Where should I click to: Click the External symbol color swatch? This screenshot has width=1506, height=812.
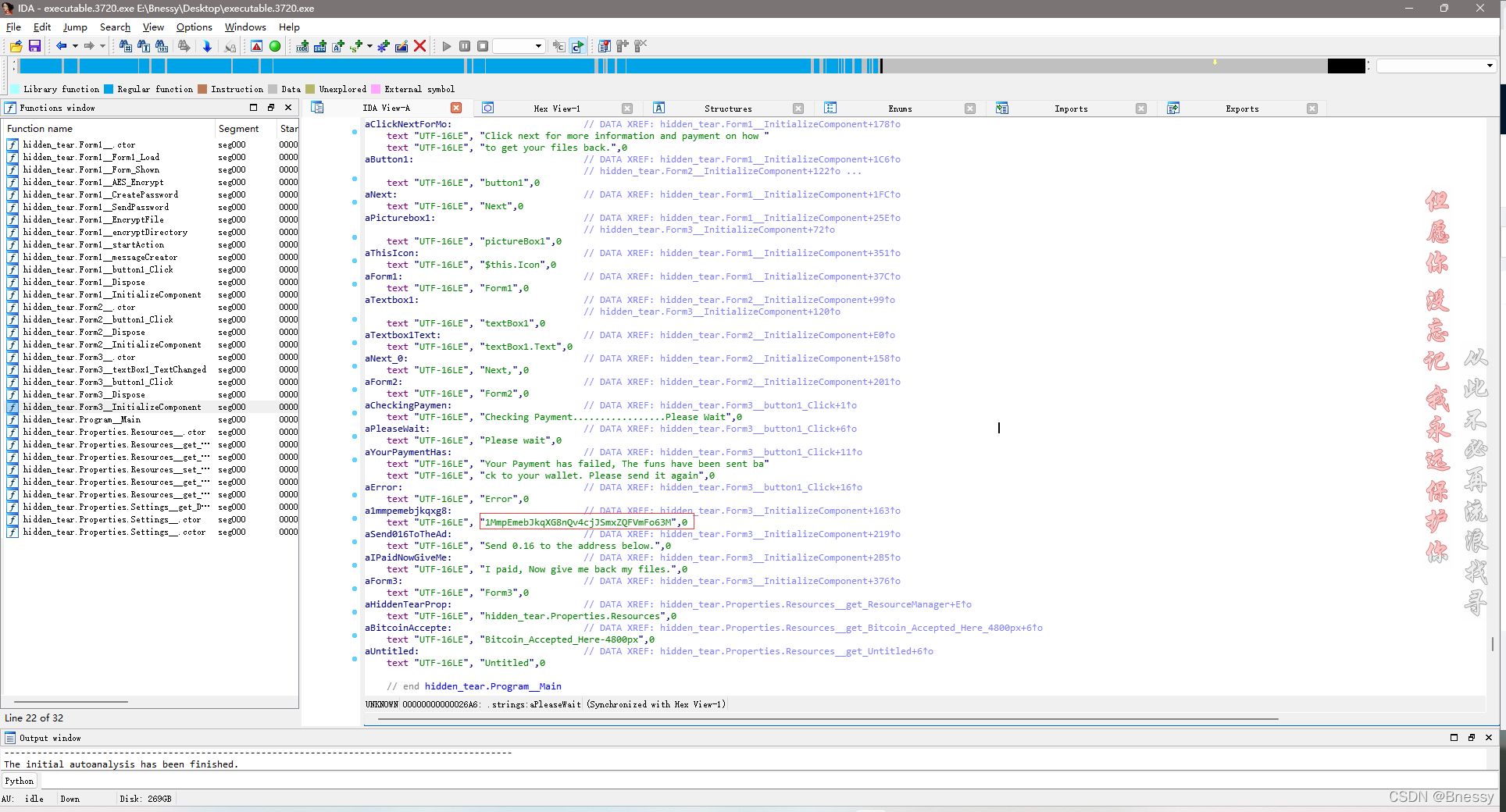click(376, 89)
